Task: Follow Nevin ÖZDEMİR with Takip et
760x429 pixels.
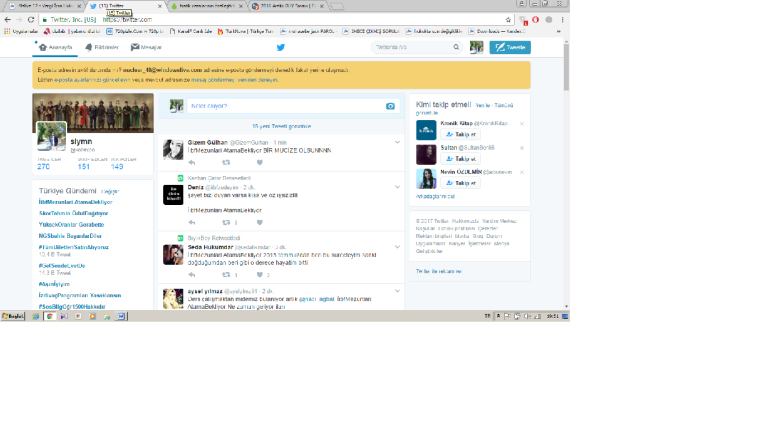Action: (460, 183)
